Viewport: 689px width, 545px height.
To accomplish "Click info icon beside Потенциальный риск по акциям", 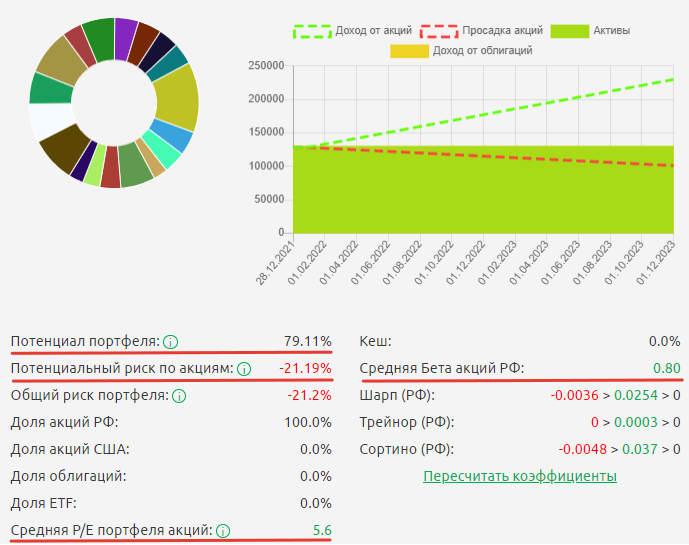I will tap(244, 369).
